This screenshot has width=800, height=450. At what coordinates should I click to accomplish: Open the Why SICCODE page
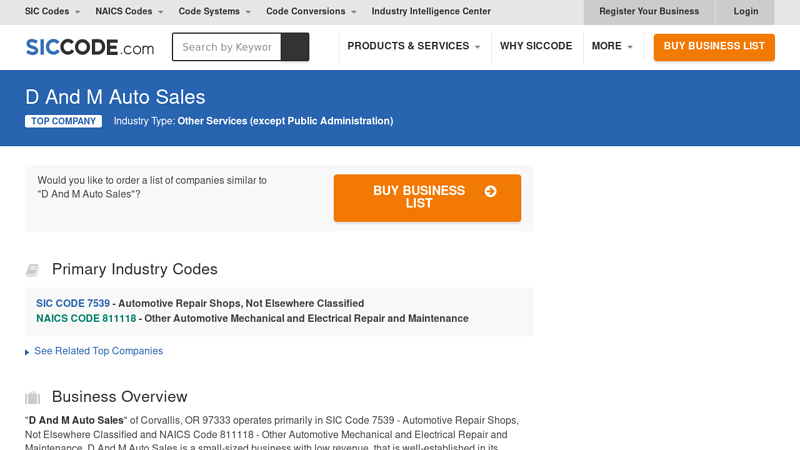[x=536, y=46]
